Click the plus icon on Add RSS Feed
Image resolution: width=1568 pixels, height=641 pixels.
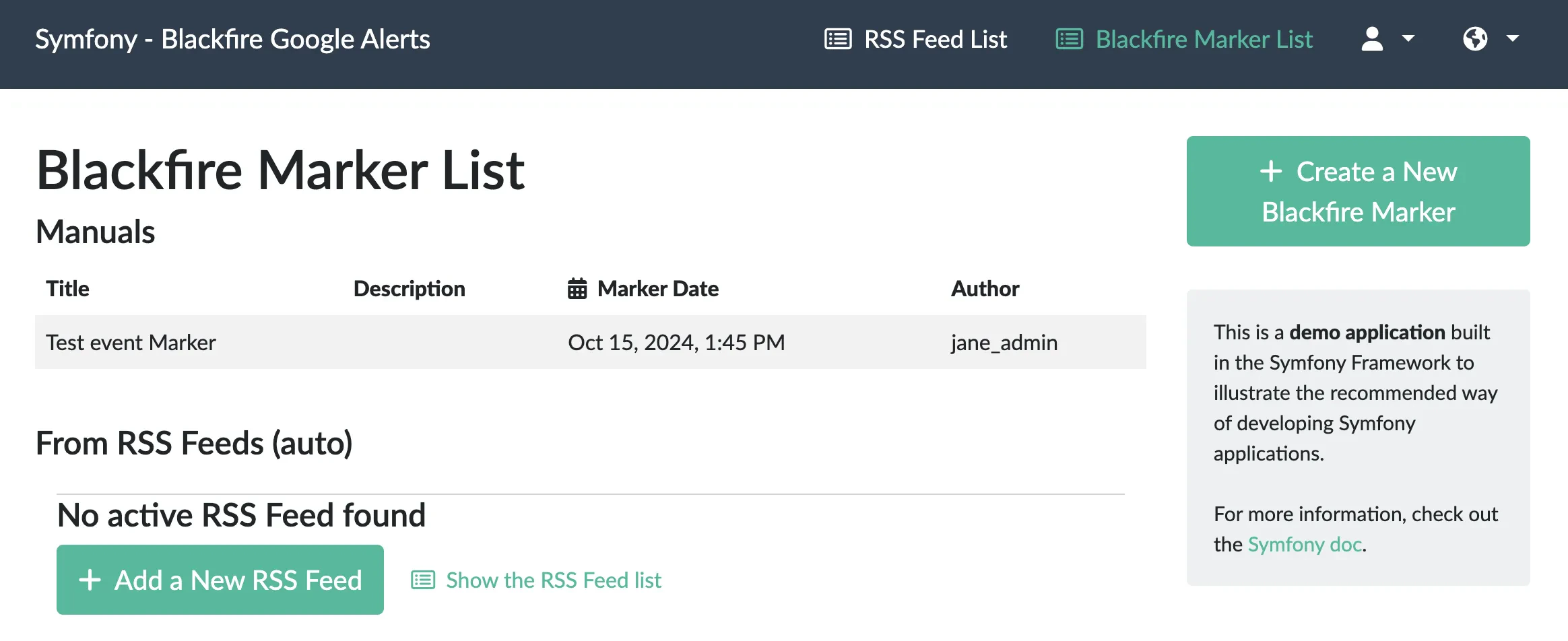(x=90, y=580)
